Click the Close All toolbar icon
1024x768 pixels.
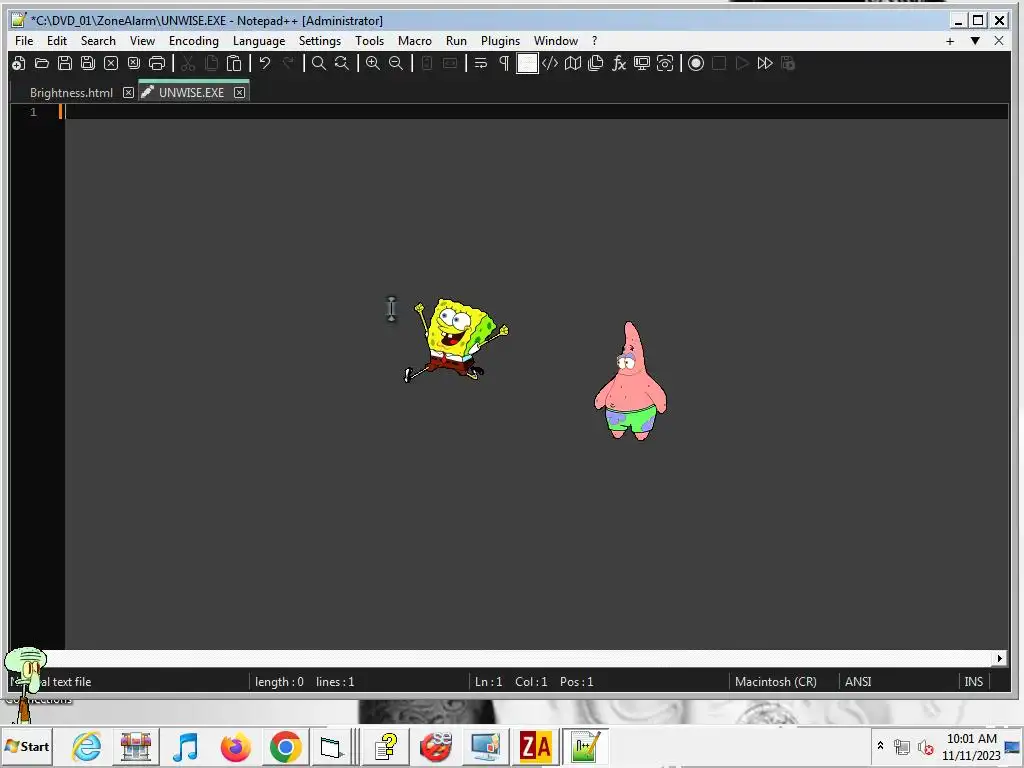point(134,63)
